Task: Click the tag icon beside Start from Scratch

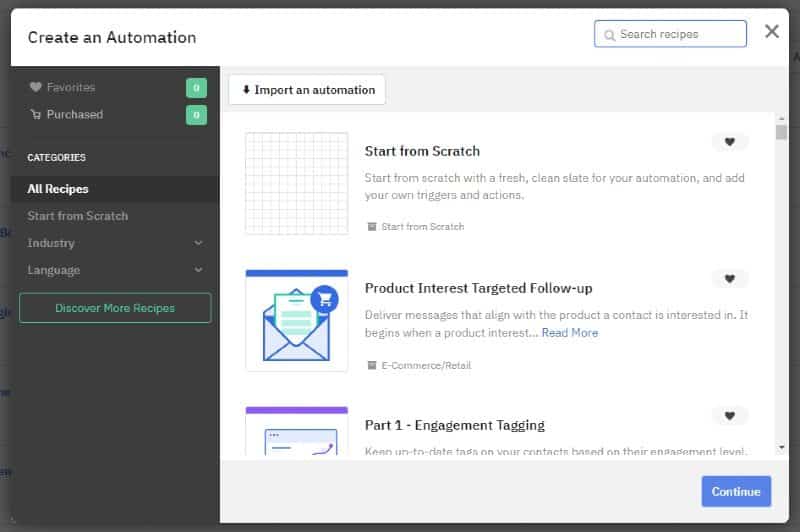Action: pos(372,226)
